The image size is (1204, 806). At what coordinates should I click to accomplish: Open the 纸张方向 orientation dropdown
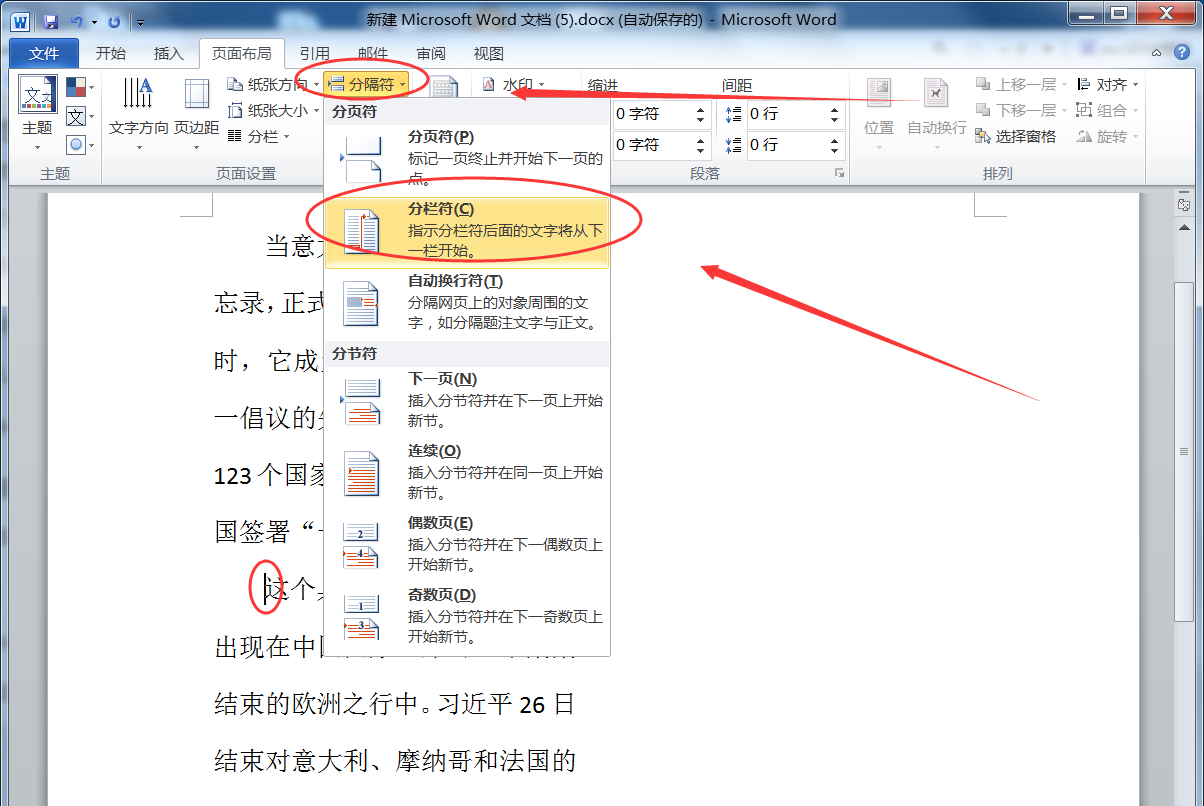(273, 85)
